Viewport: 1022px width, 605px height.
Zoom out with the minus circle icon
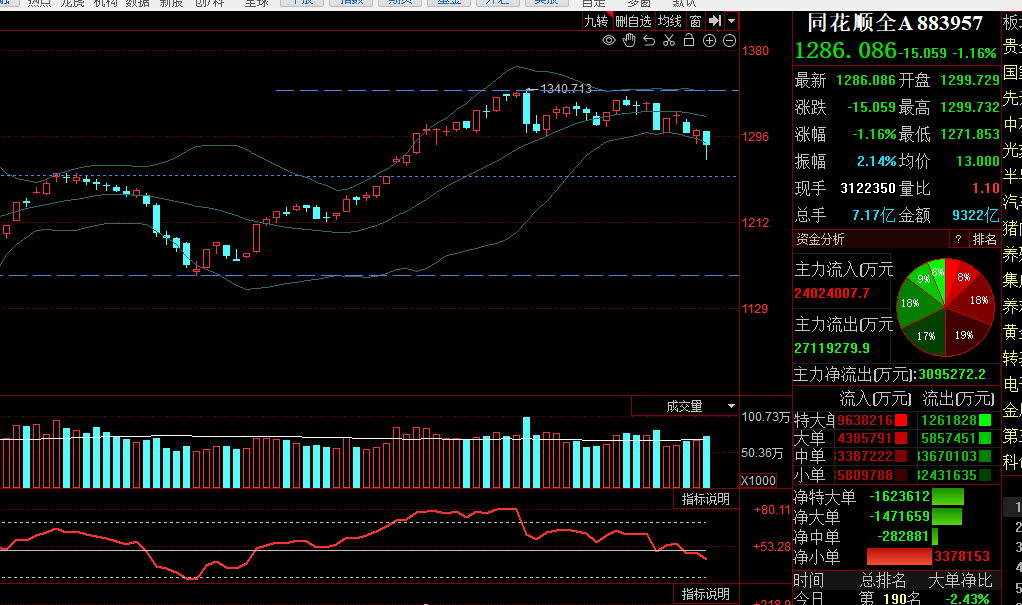pyautogui.click(x=730, y=40)
